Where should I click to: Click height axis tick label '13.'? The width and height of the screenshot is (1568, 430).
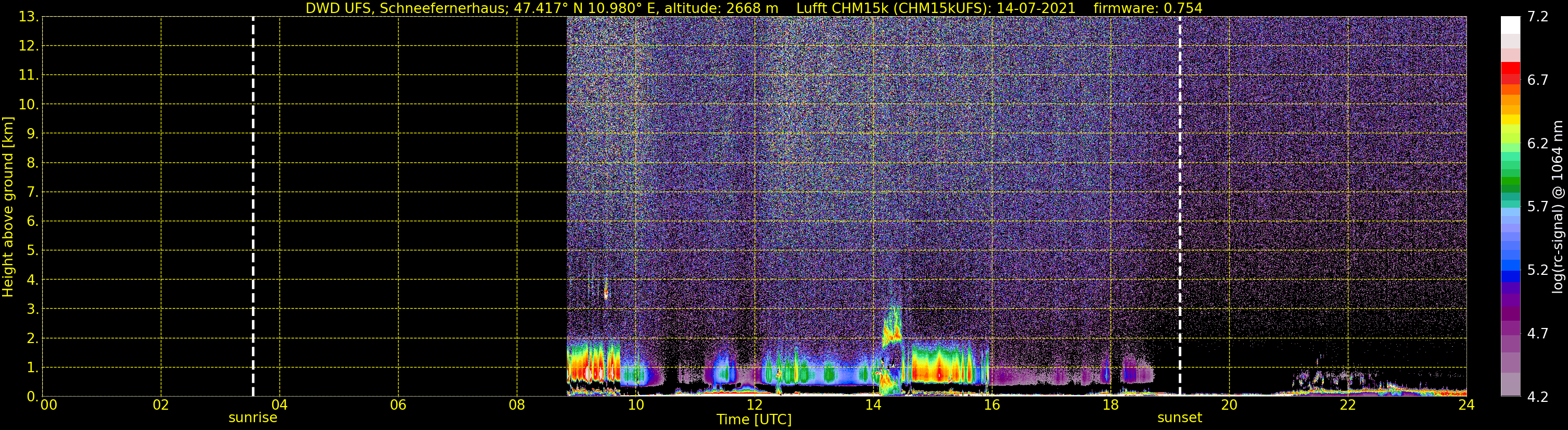click(29, 17)
